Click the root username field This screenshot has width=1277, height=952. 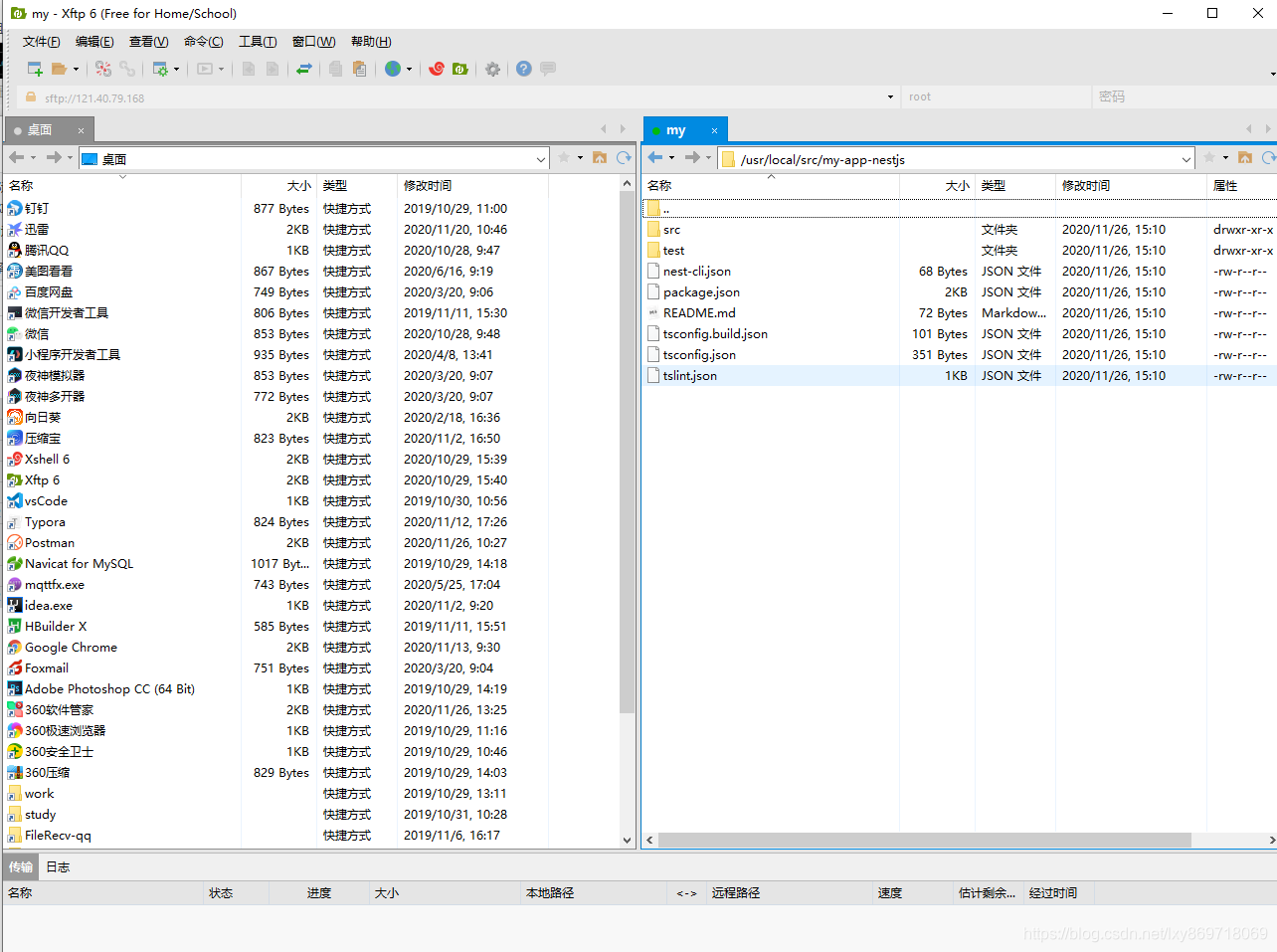(x=996, y=96)
